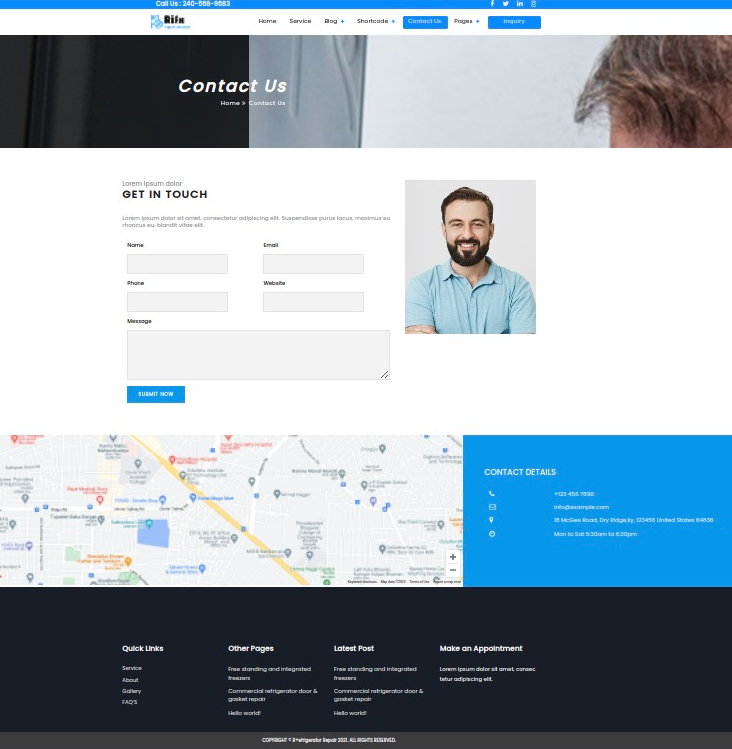
Task: Open the Blog menu item
Action: pyautogui.click(x=331, y=21)
